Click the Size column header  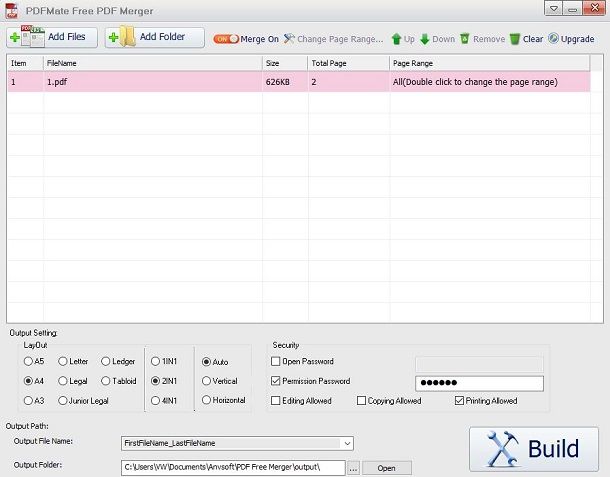coord(285,63)
